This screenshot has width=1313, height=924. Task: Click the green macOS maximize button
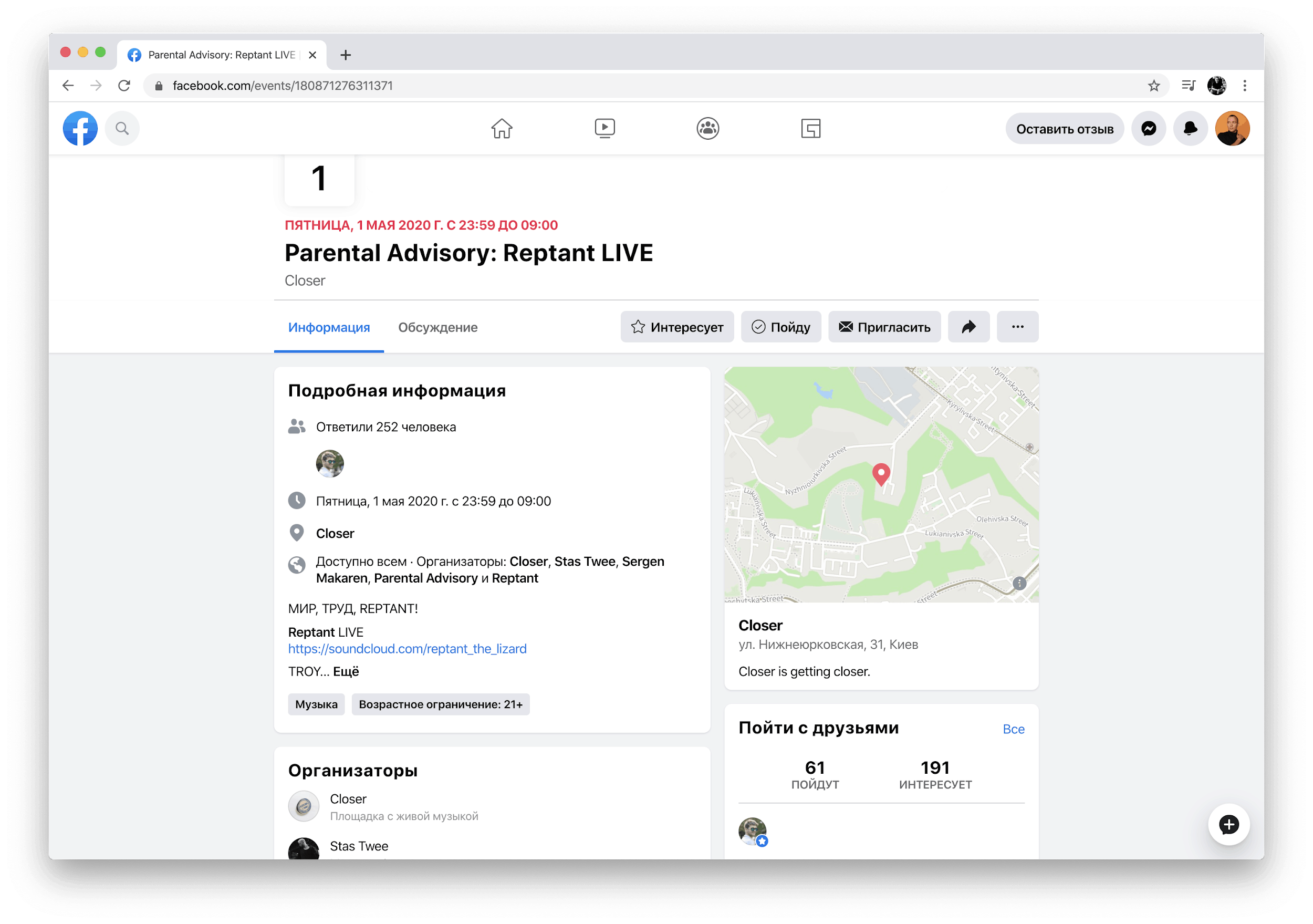click(100, 52)
